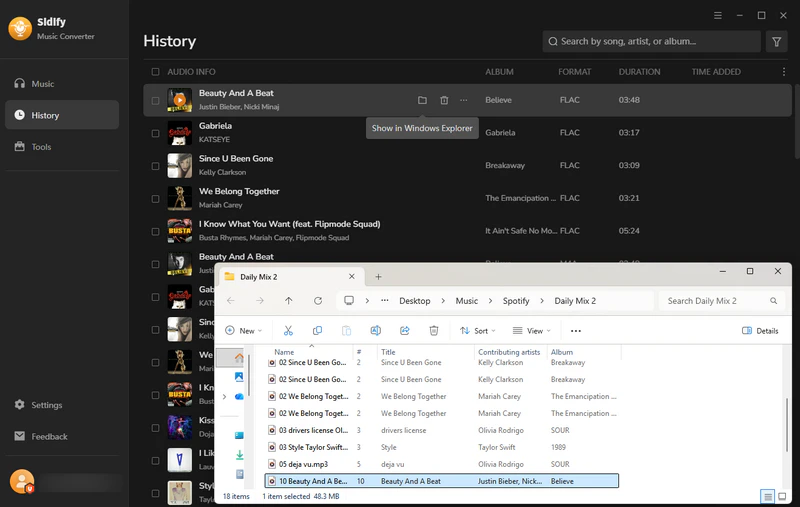
Task: Open the View dropdown in Explorer
Action: point(532,331)
